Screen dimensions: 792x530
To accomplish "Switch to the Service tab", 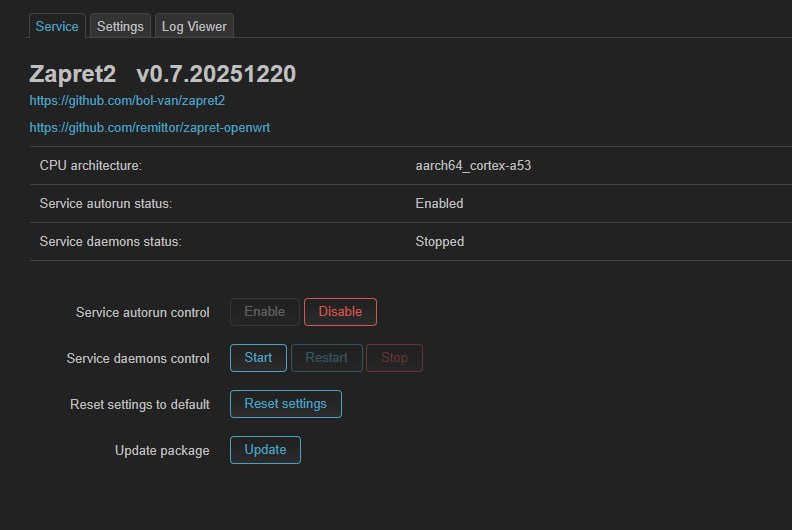I will click(x=57, y=26).
